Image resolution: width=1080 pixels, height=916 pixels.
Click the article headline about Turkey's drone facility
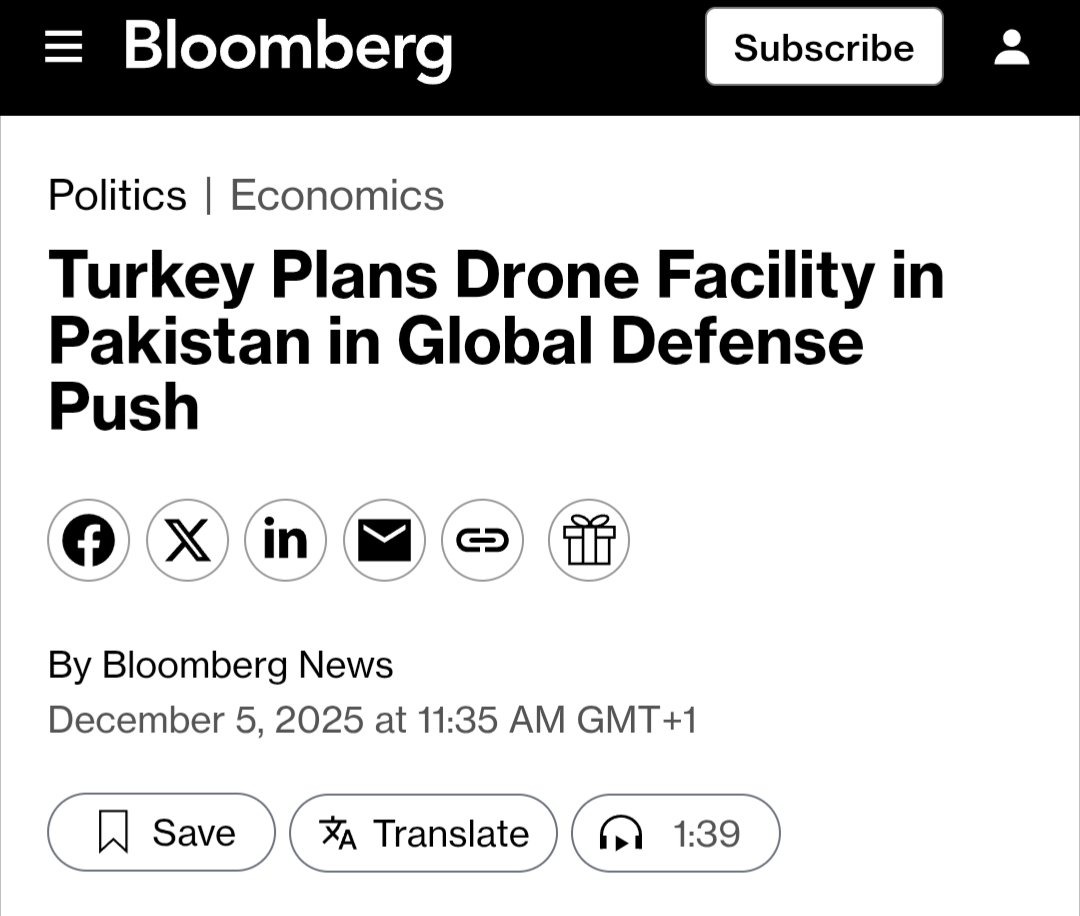tap(496, 340)
